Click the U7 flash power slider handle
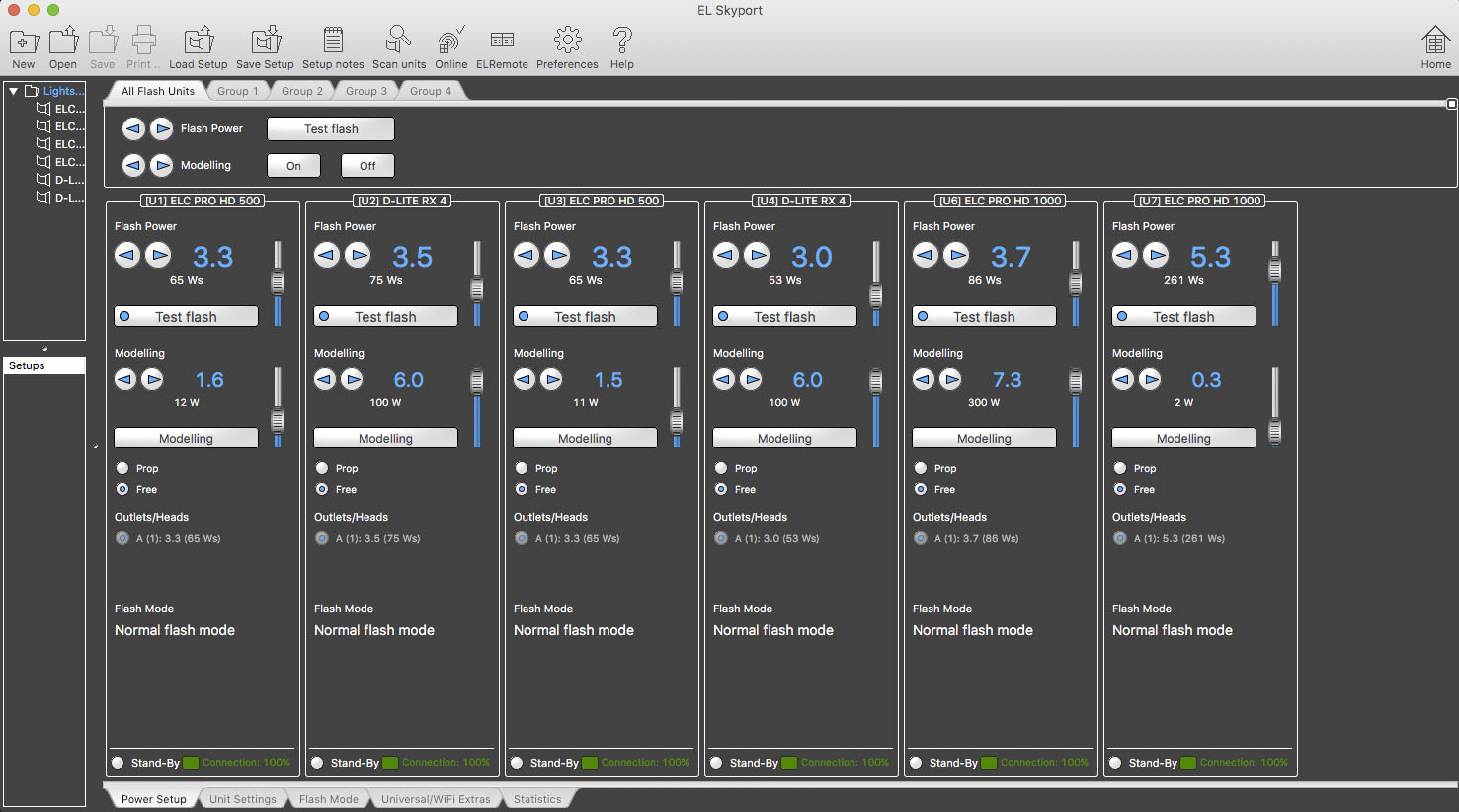 click(x=1275, y=270)
